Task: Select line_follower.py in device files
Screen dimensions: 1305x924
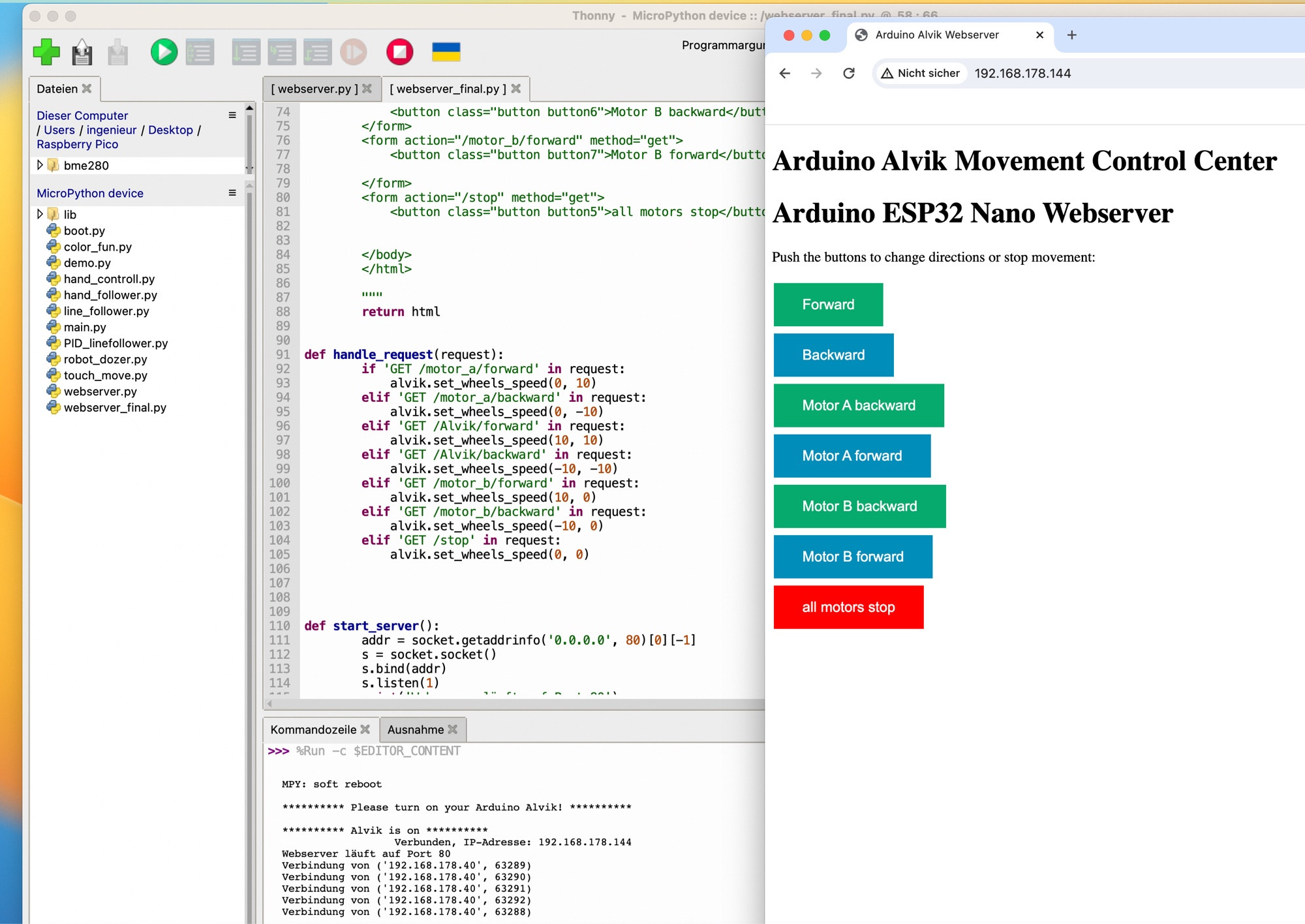Action: 106,311
